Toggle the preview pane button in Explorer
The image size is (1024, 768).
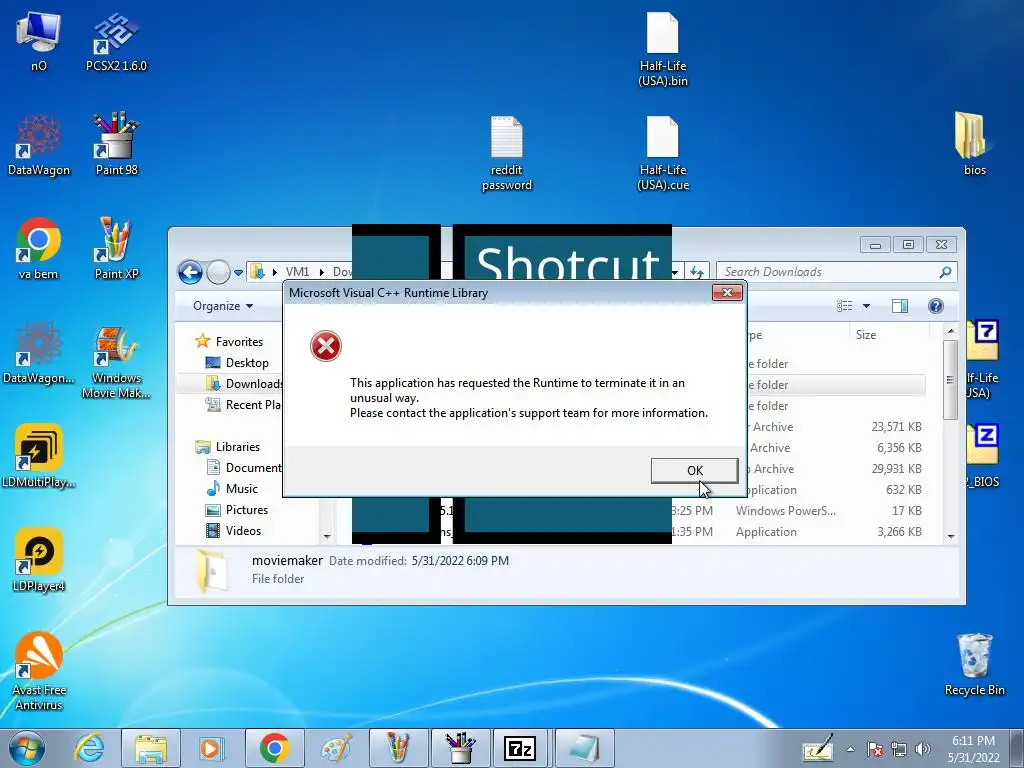pyautogui.click(x=900, y=306)
